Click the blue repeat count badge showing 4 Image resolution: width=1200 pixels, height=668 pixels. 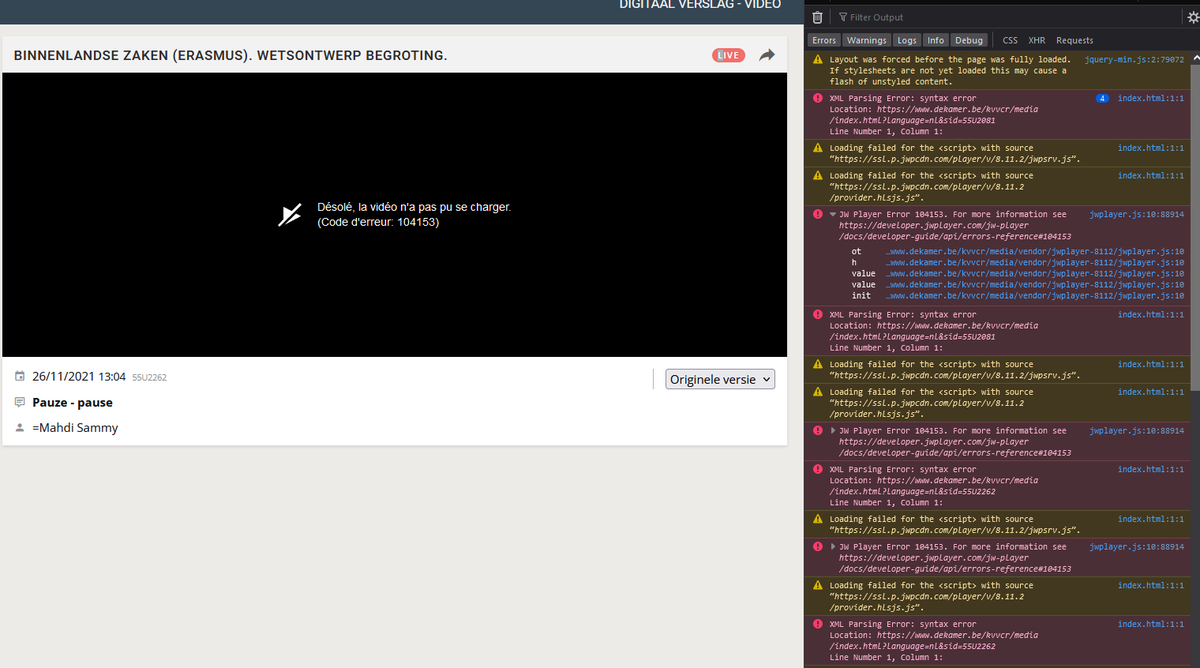point(1102,99)
